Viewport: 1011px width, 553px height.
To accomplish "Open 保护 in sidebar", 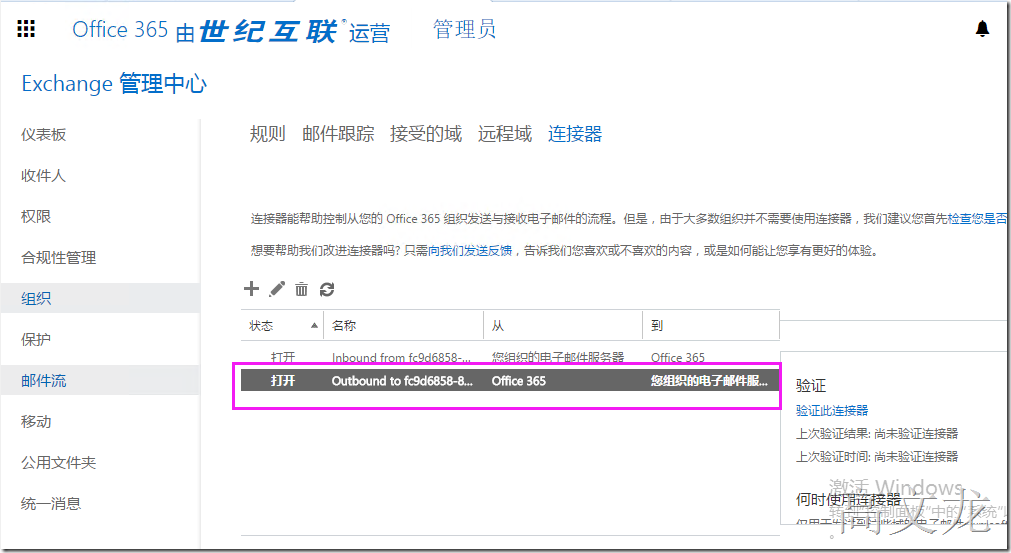I will [36, 340].
